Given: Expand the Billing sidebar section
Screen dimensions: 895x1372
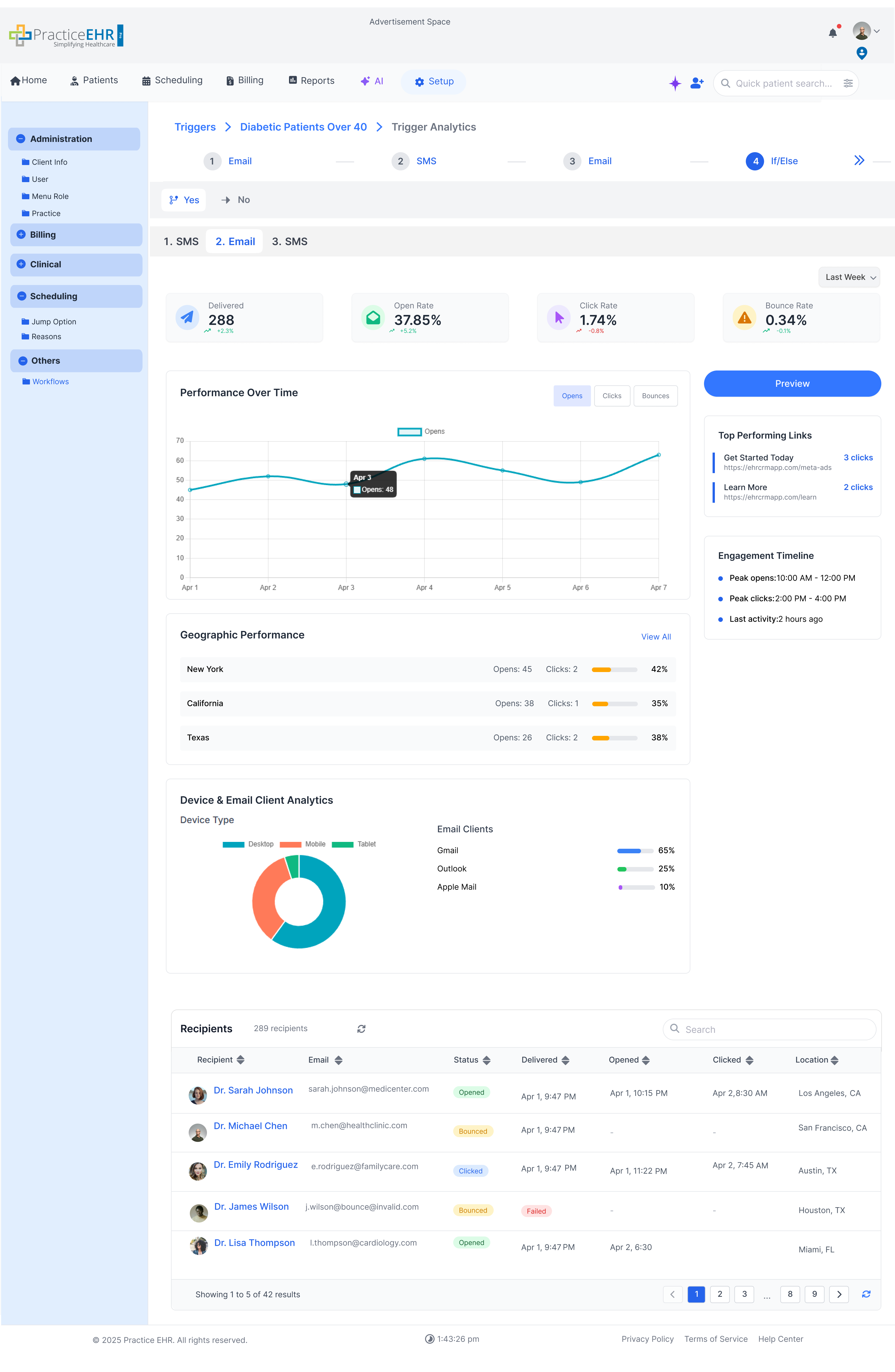Looking at the screenshot, I should 21,235.
